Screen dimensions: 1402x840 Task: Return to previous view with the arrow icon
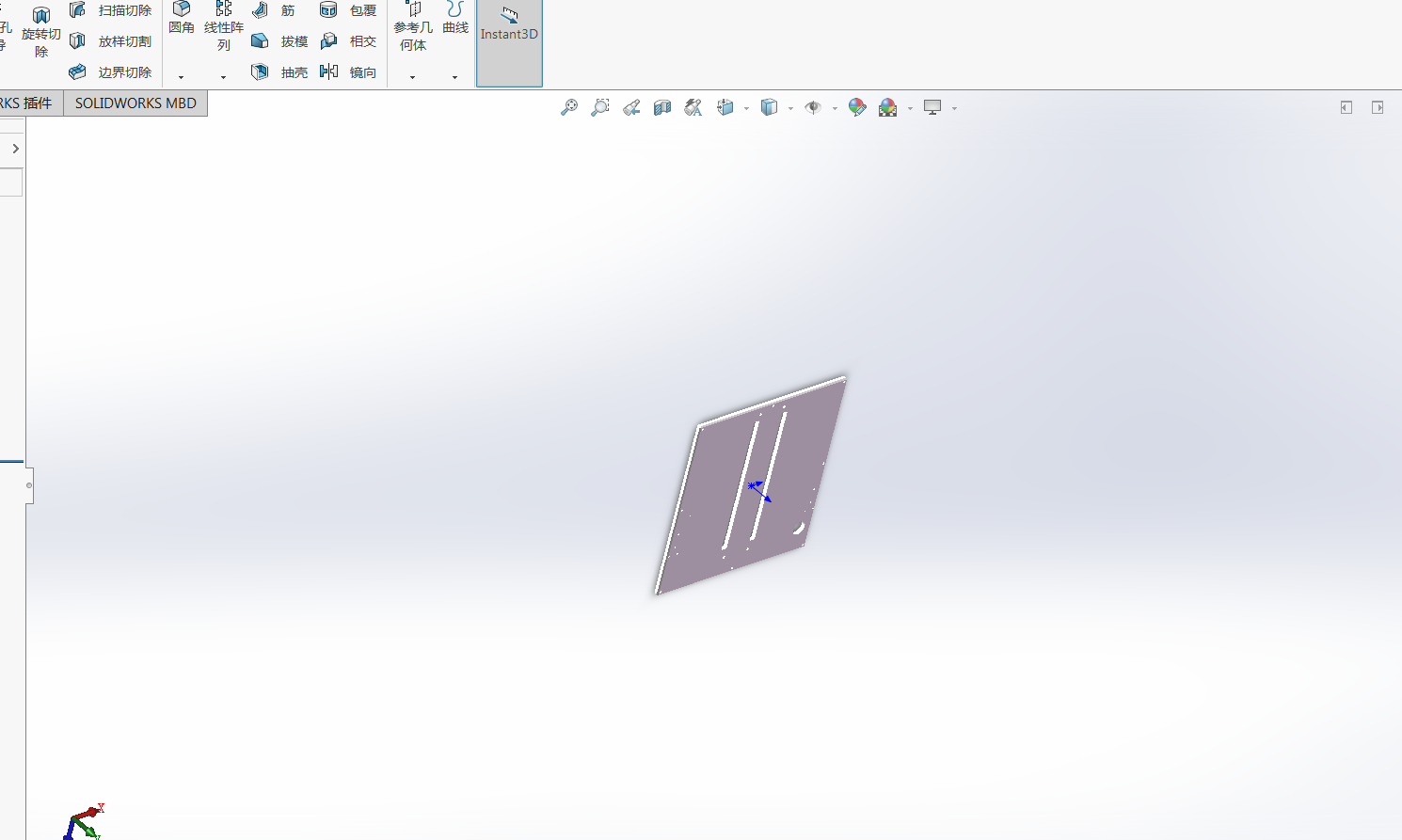631,107
